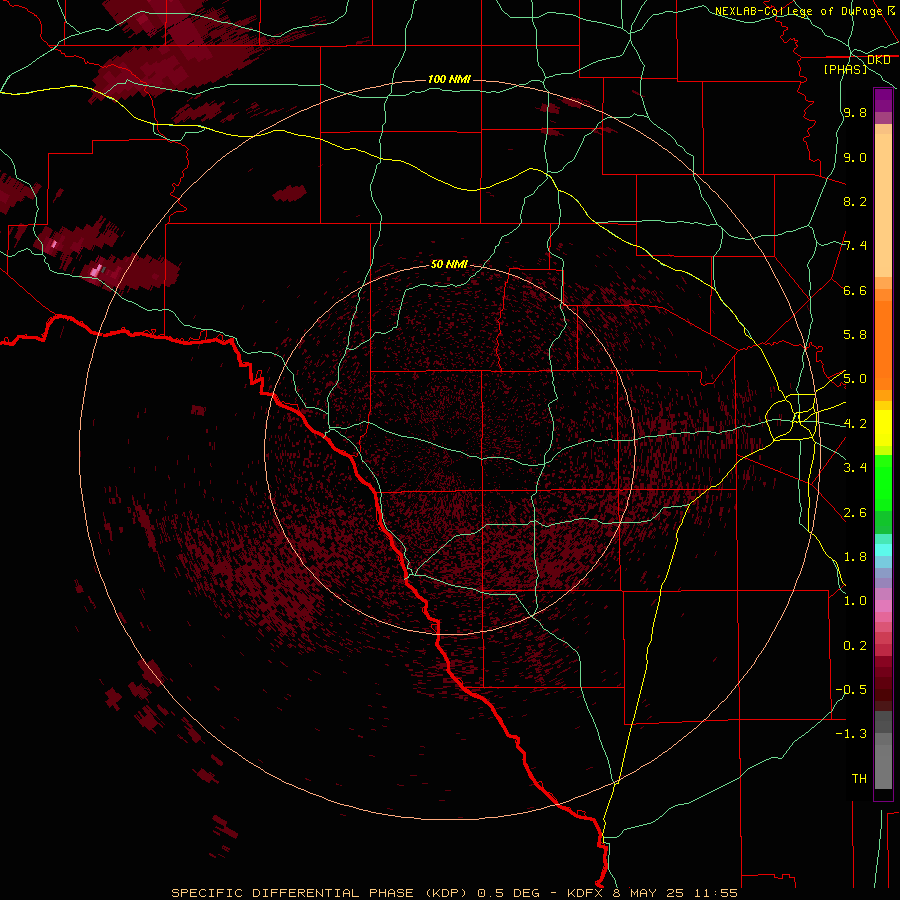The width and height of the screenshot is (900, 900).
Task: Click the TH label on color scale
Action: pos(859,778)
